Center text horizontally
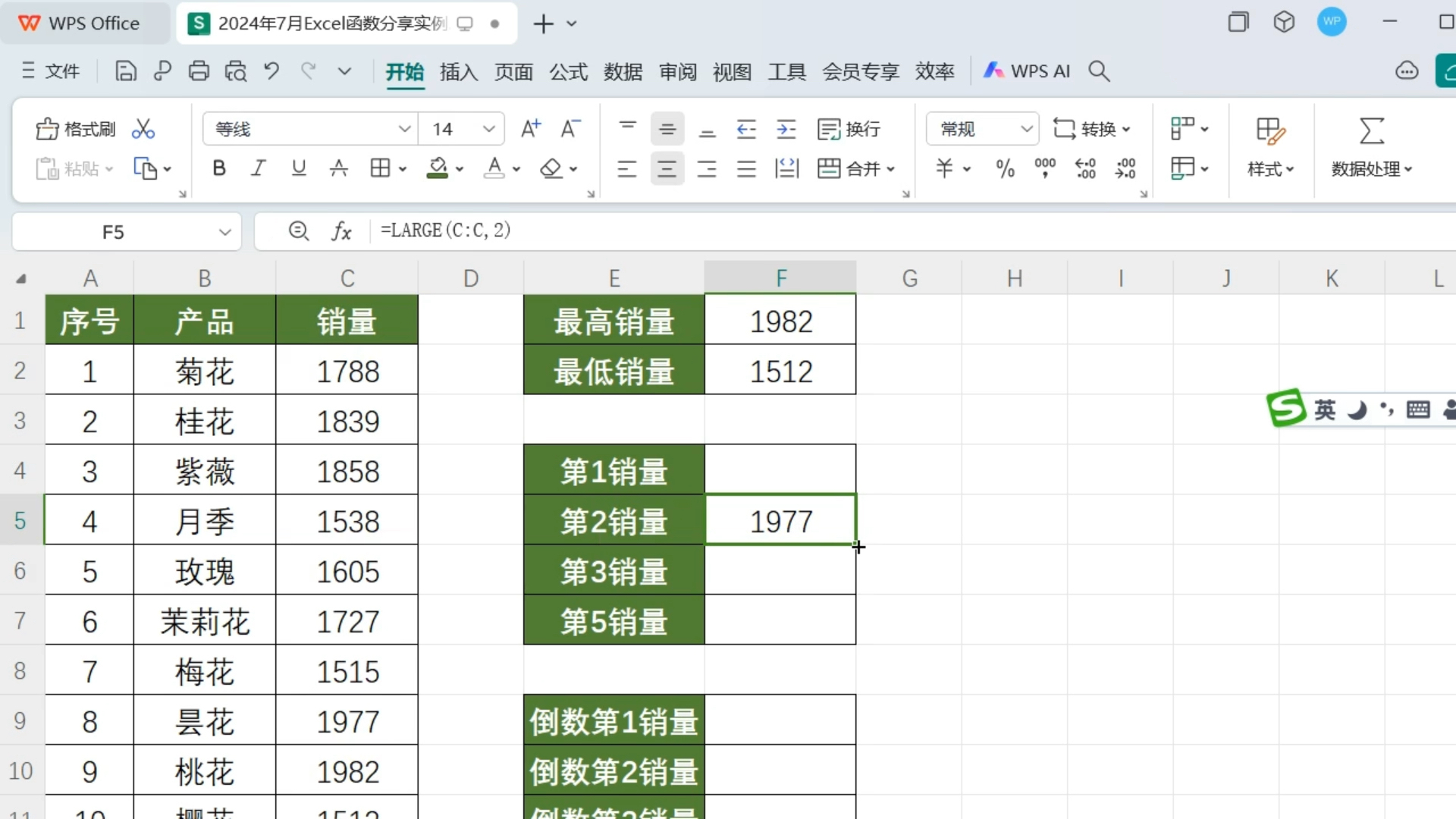 coord(667,168)
